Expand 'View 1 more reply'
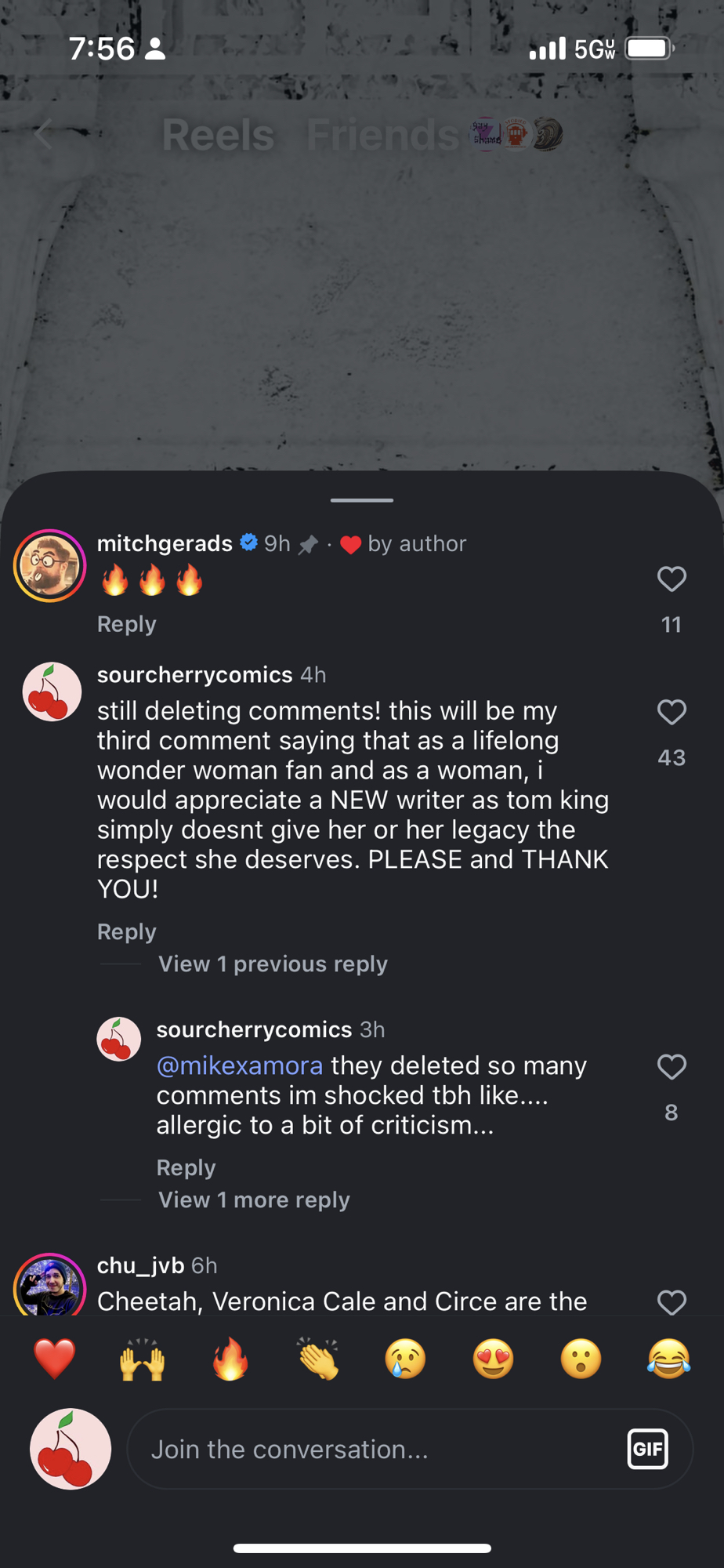The image size is (724, 1568). pyautogui.click(x=254, y=1200)
